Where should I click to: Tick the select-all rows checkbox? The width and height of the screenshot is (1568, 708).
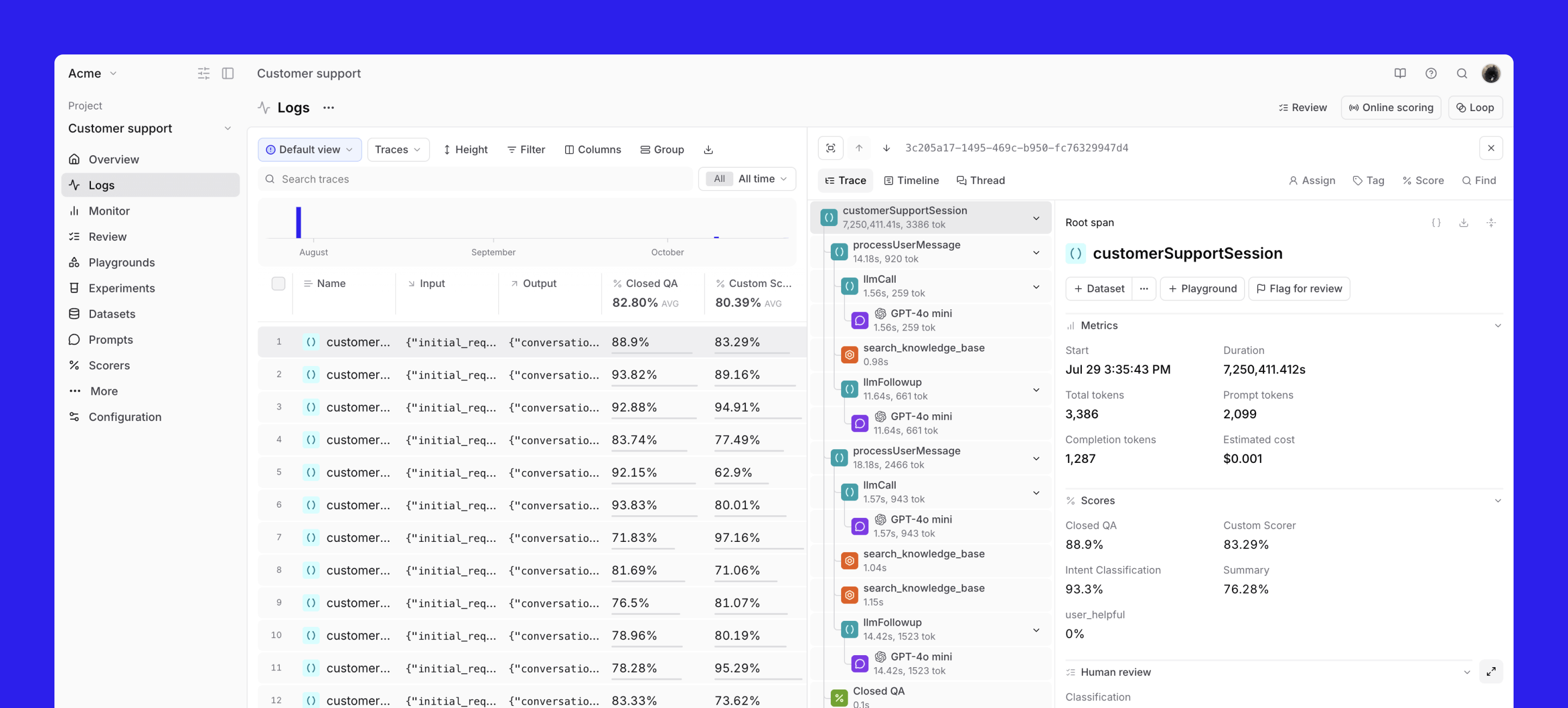[278, 284]
